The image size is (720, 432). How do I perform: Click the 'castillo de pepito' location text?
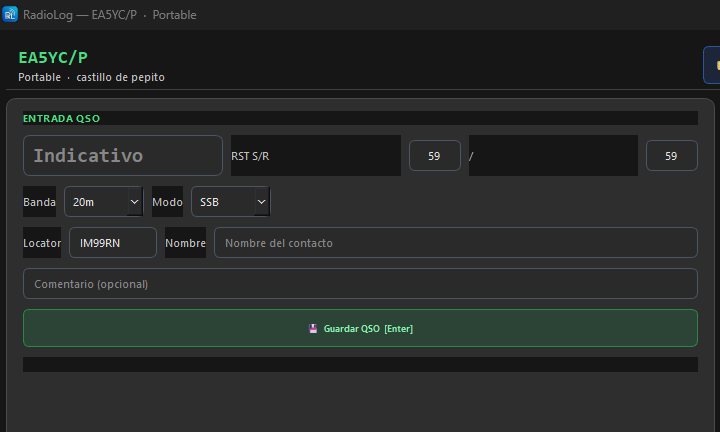pyautogui.click(x=120, y=77)
